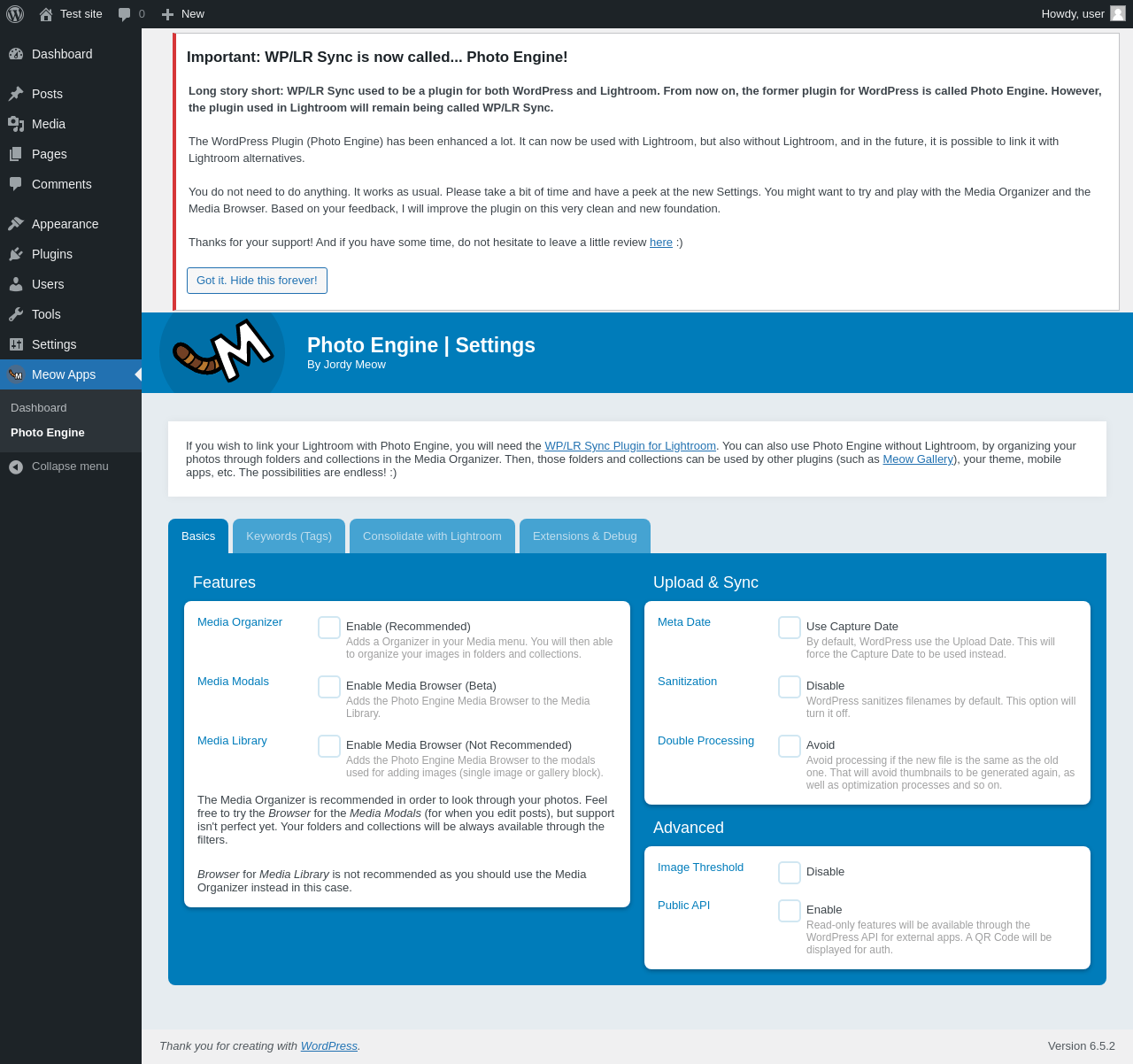Click the Dashboard gauge icon in sidebar
This screenshot has height=1064, width=1133.
tap(16, 54)
